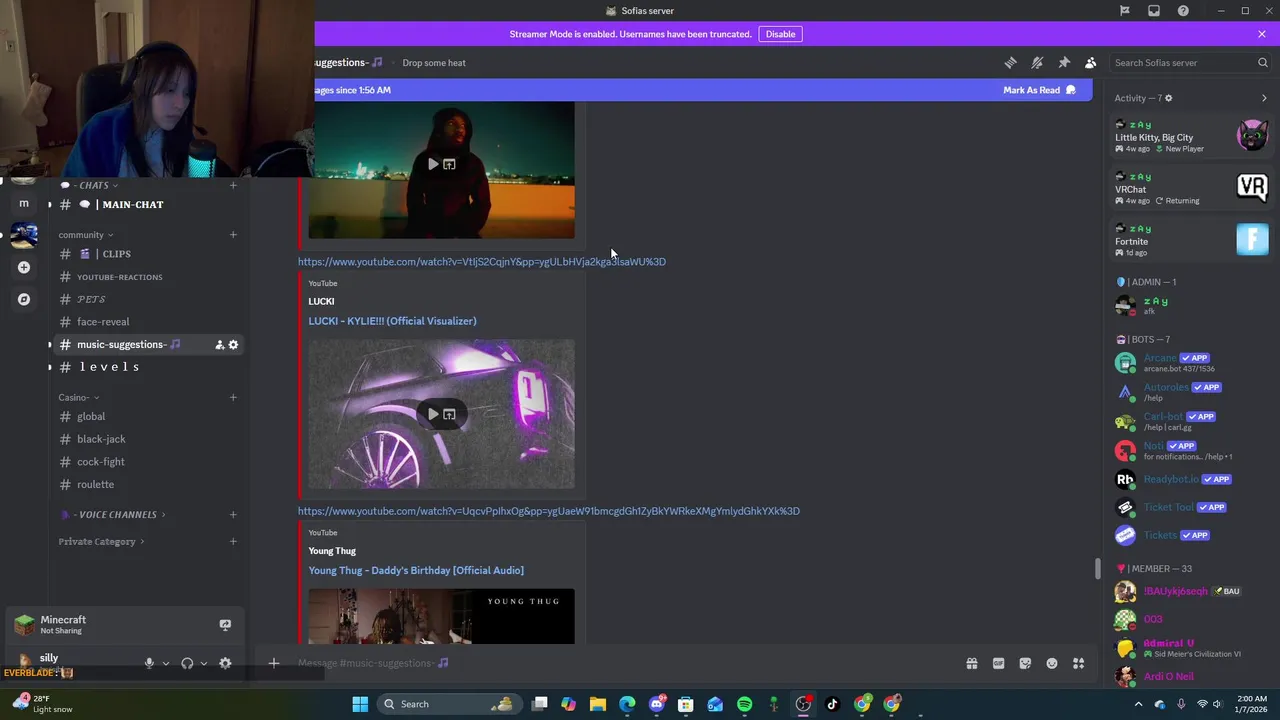Viewport: 1280px width, 720px height.
Task: Open user settings gear
Action: pos(225,663)
